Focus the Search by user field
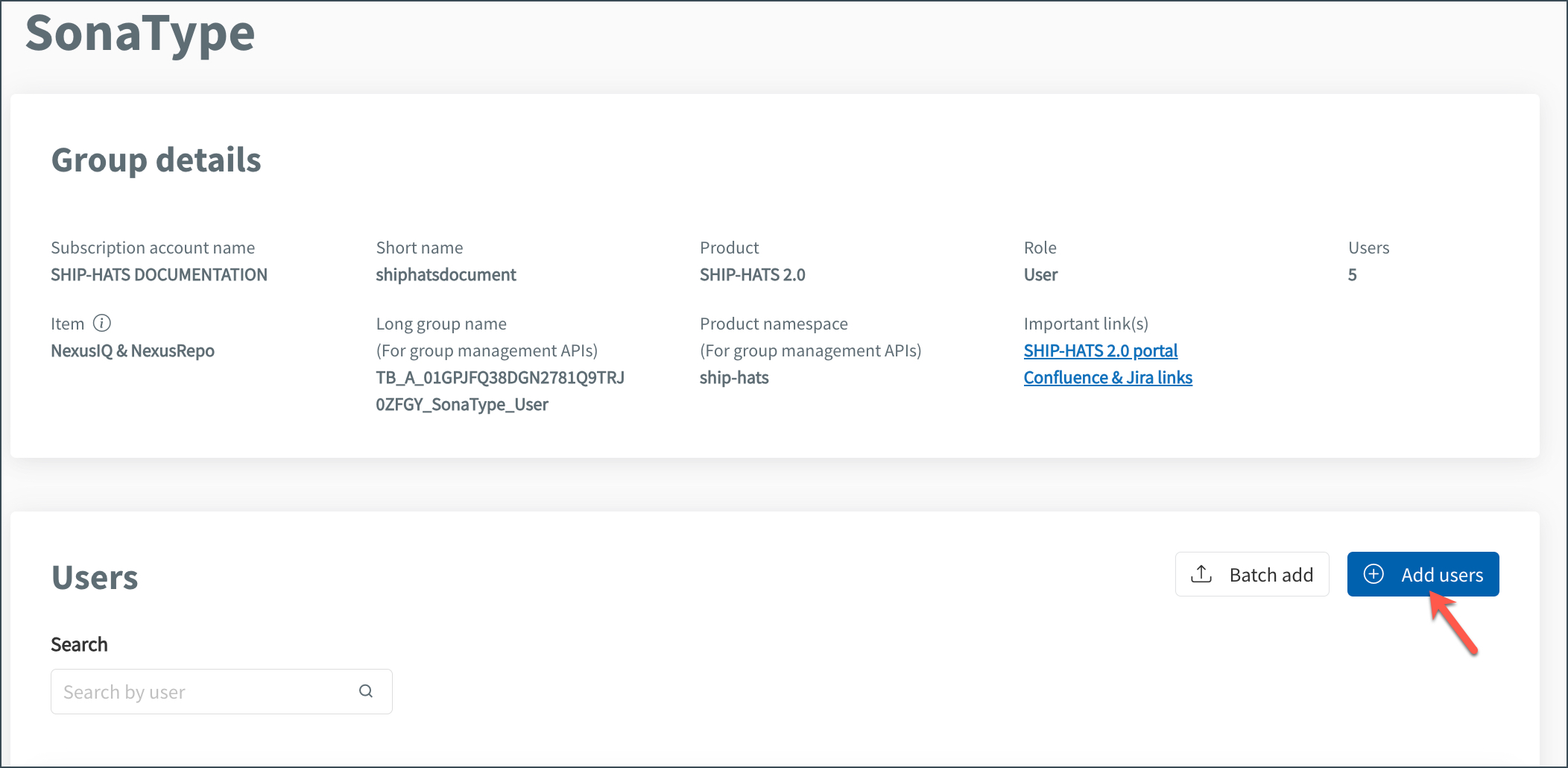The width and height of the screenshot is (1568, 768). pyautogui.click(x=221, y=691)
